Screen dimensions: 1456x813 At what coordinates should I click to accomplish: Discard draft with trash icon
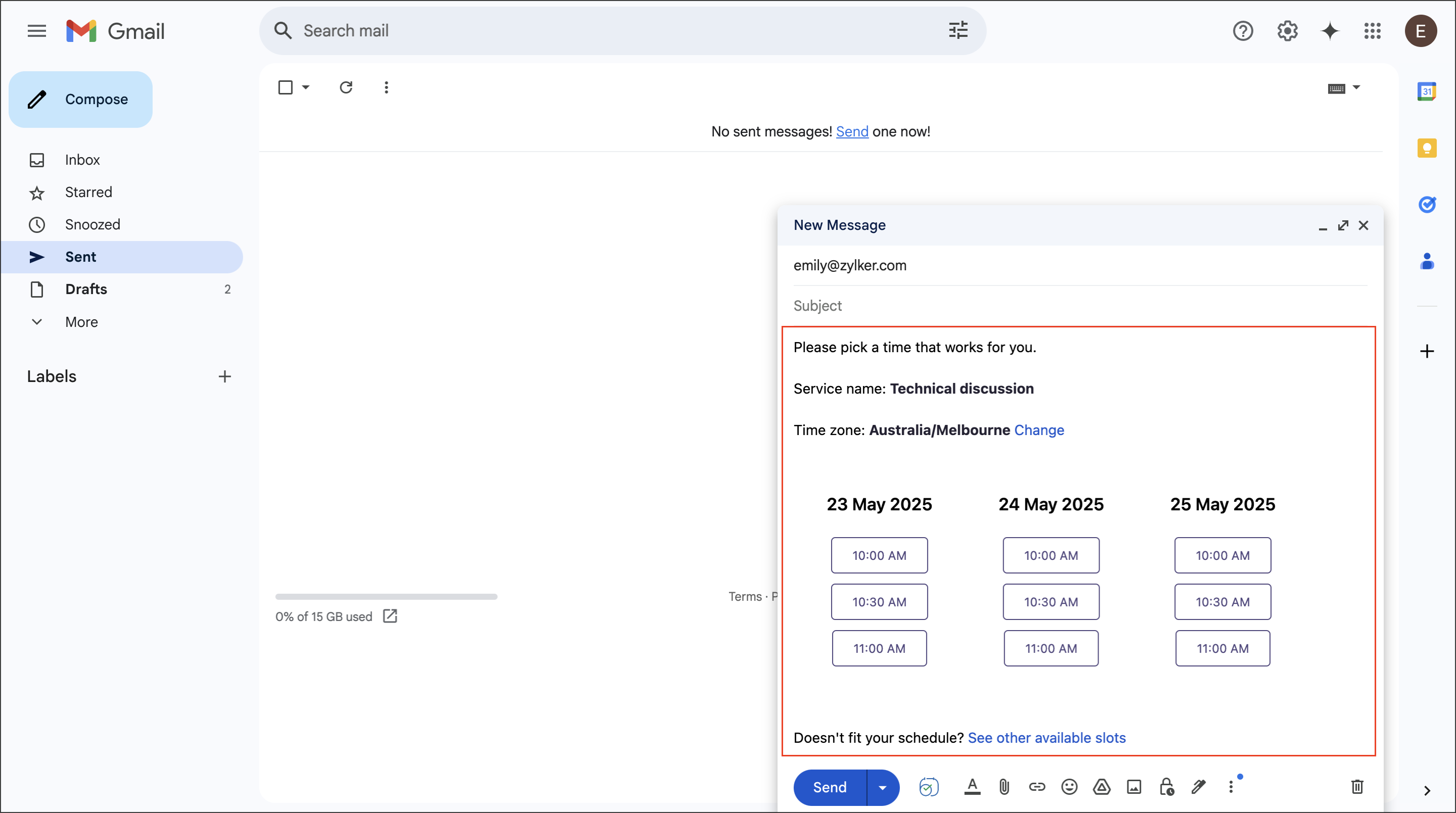pyautogui.click(x=1357, y=786)
